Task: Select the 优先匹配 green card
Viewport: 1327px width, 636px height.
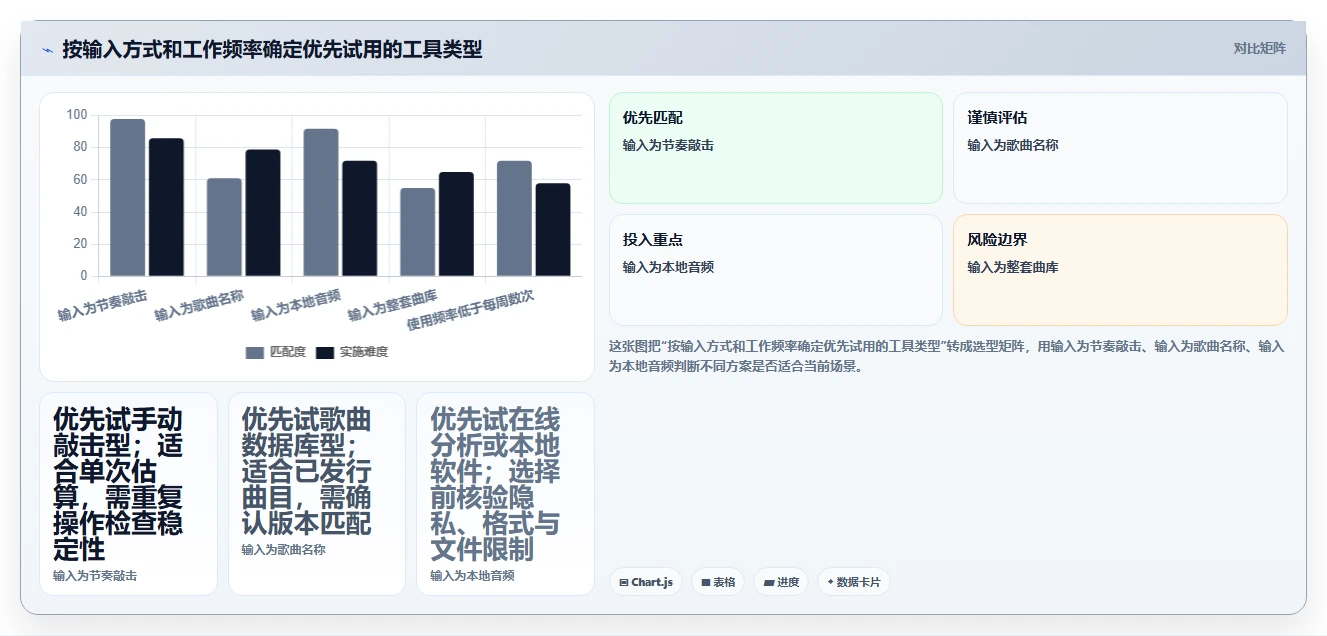Action: click(775, 148)
